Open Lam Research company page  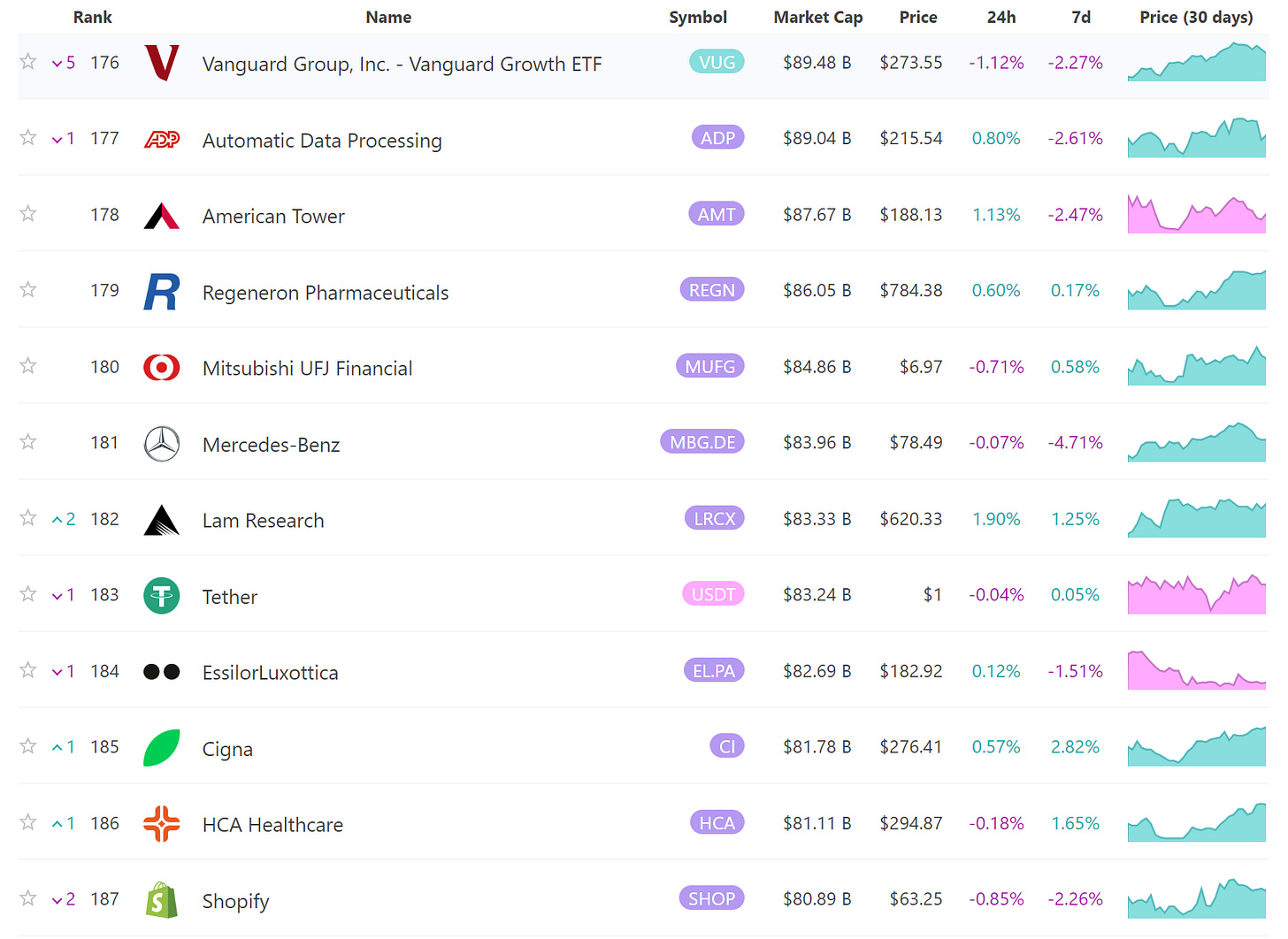(263, 521)
